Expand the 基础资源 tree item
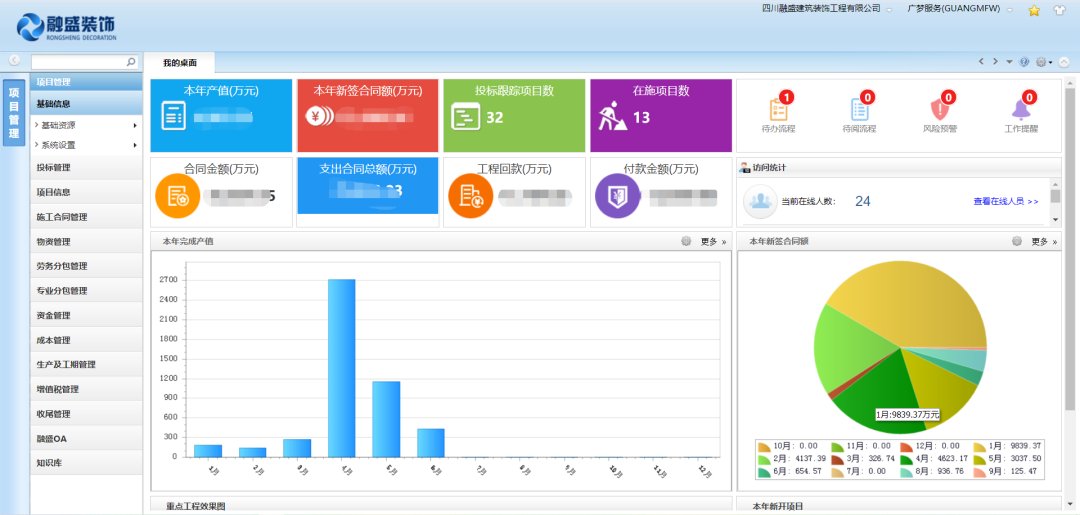 coord(58,125)
